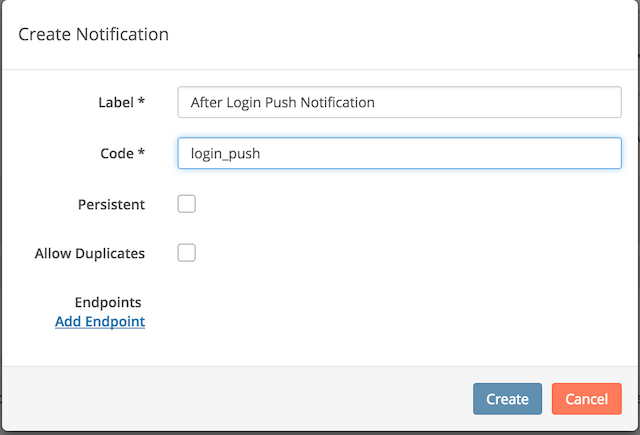Enable the Persistent checkbox

186,204
